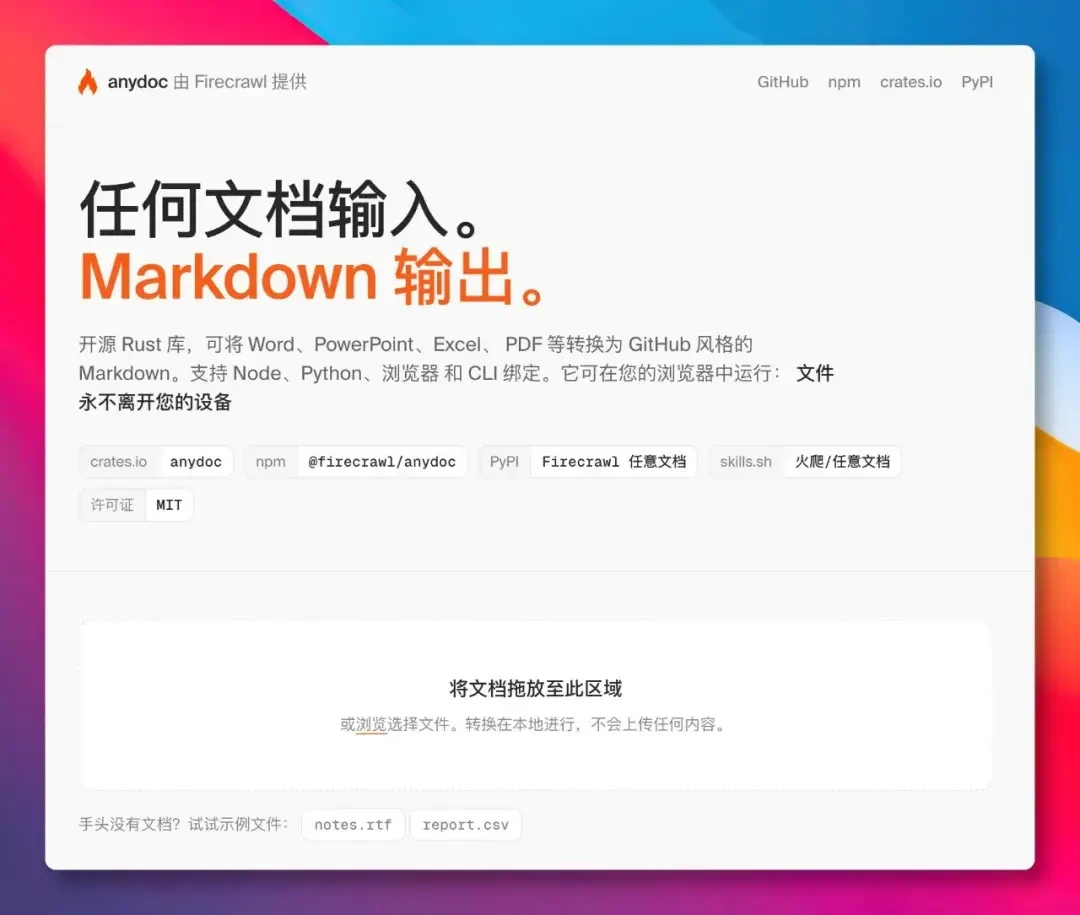Load the notes.rtf sample file
The image size is (1080, 915).
353,825
